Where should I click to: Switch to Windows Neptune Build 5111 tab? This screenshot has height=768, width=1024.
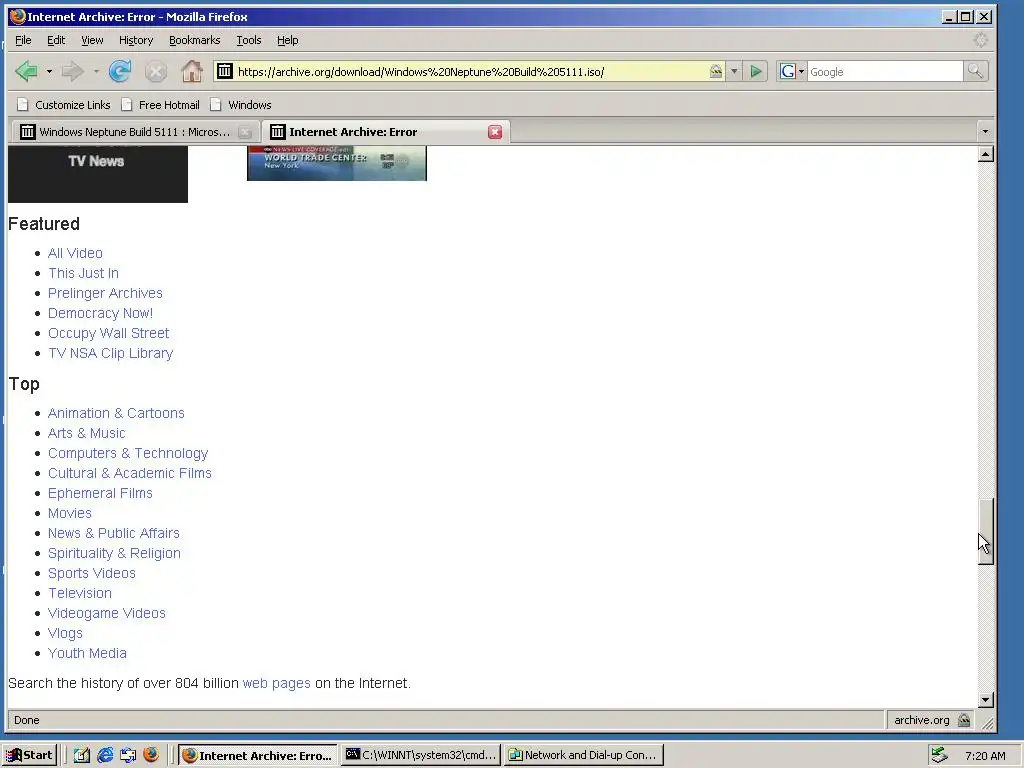tap(134, 132)
